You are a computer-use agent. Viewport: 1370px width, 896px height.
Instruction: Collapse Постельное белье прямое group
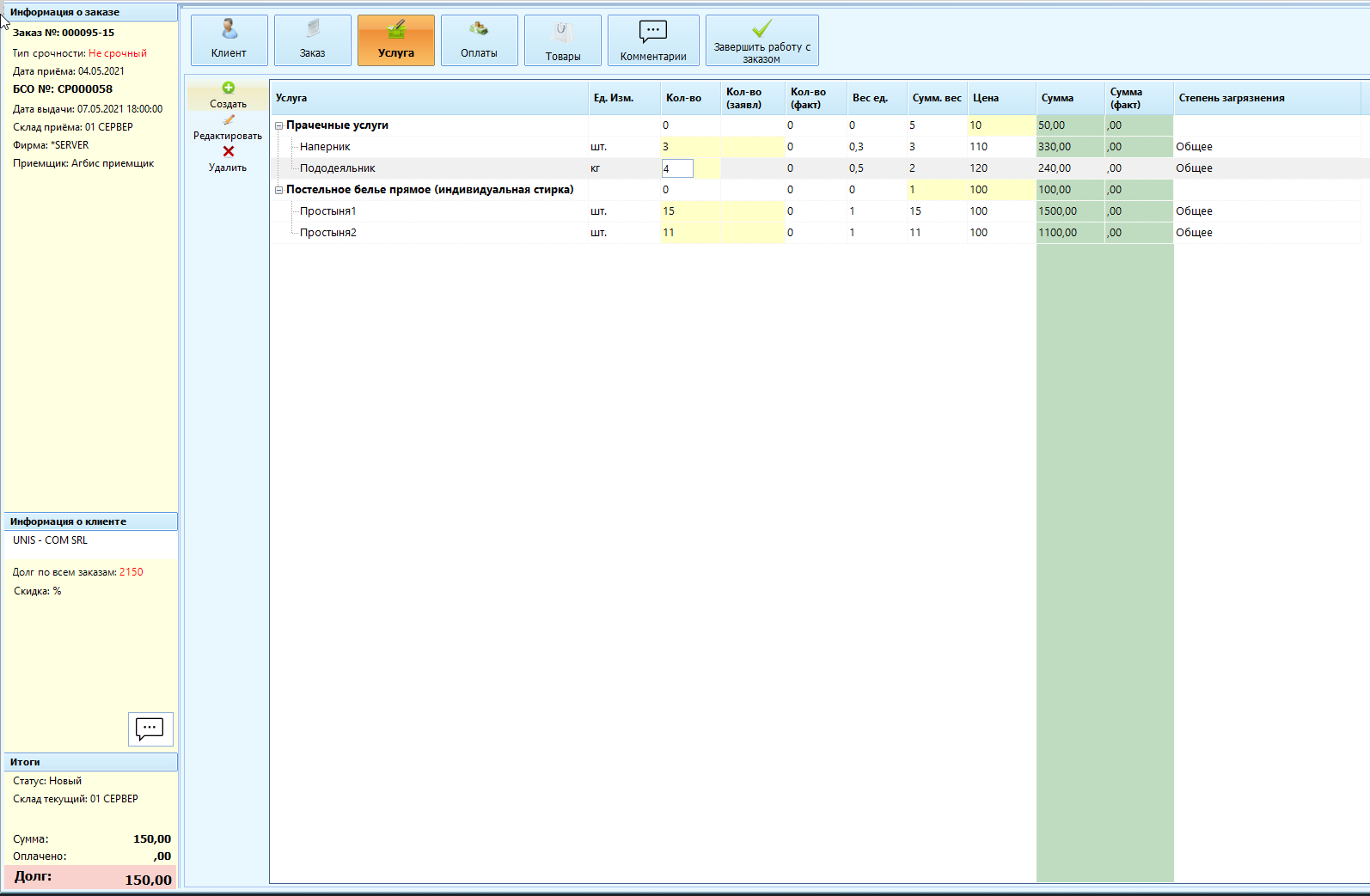278,190
